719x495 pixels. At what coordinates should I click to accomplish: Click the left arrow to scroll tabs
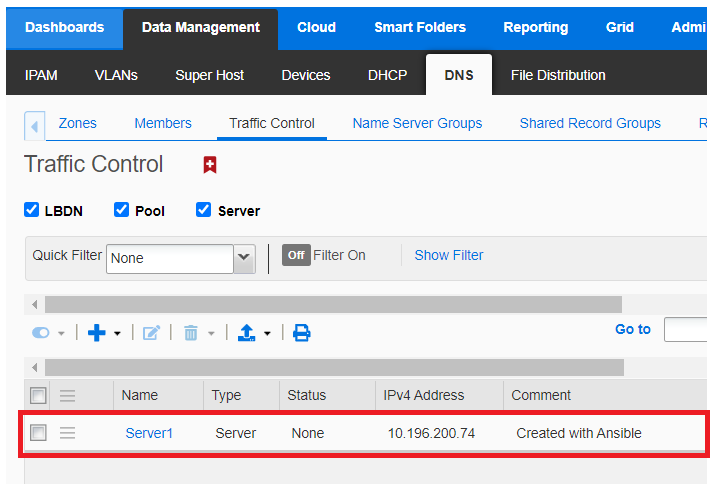coord(34,125)
